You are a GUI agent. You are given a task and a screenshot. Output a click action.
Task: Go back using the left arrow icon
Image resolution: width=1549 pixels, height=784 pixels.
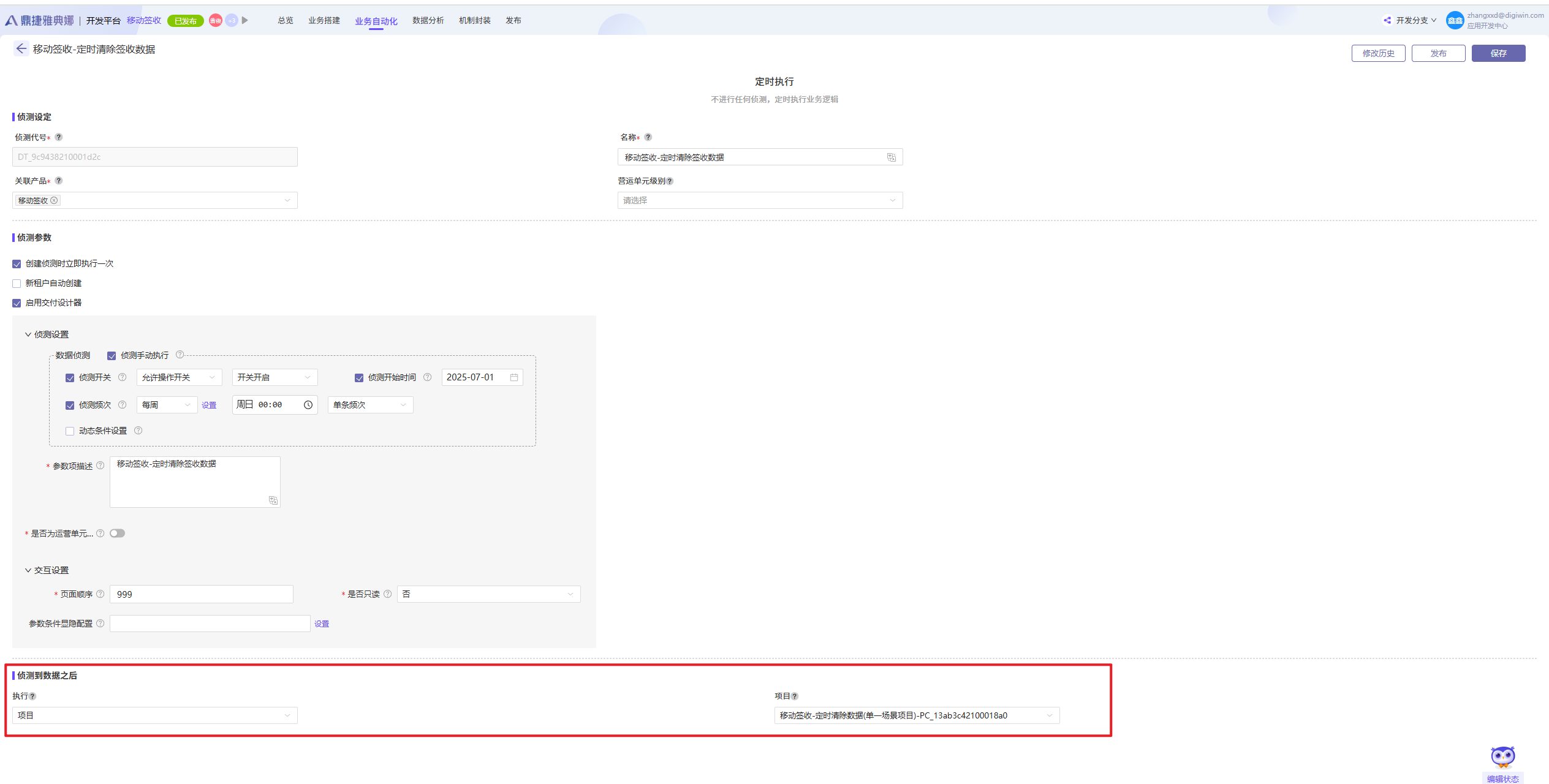pyautogui.click(x=21, y=49)
